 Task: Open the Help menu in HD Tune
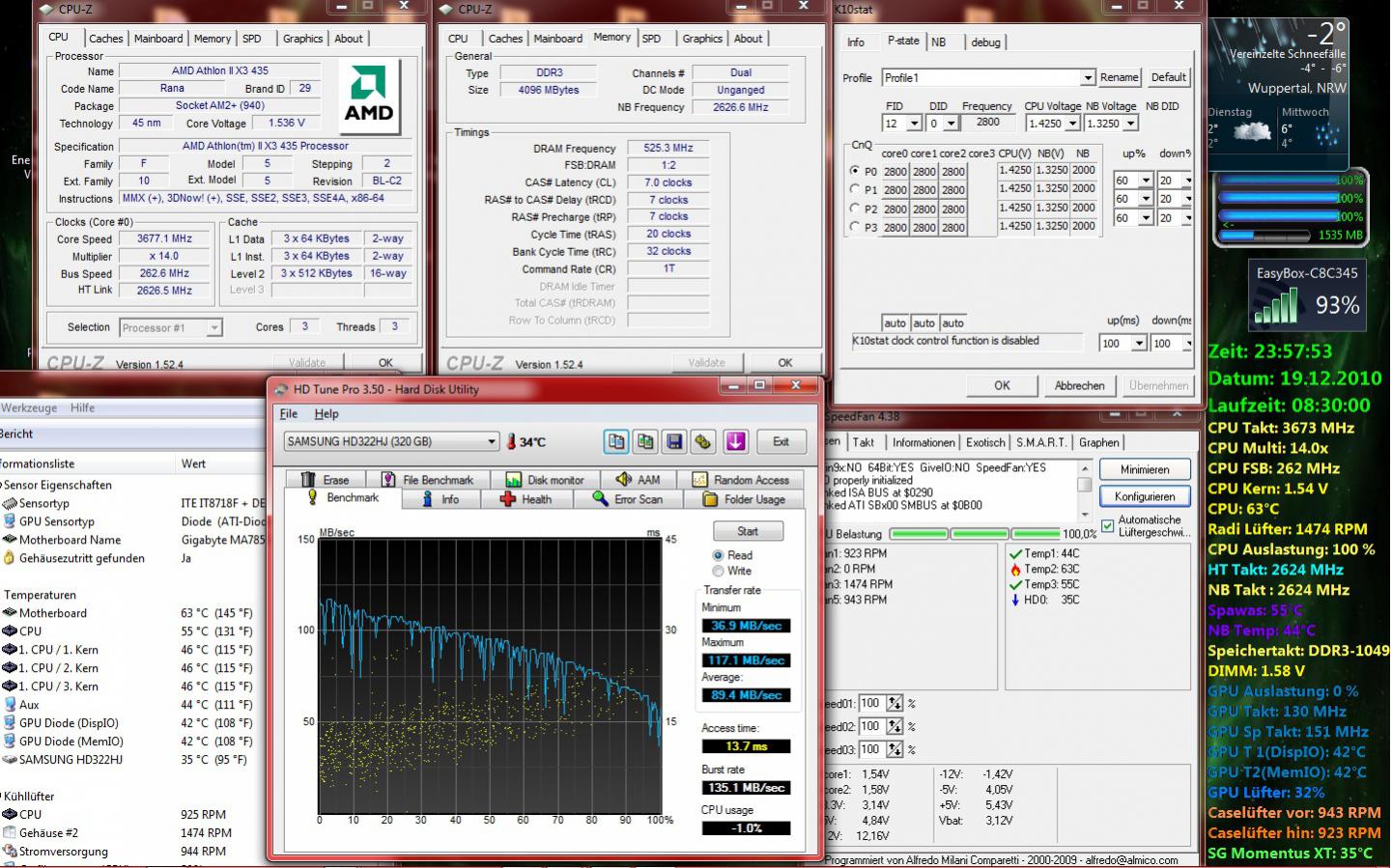click(x=327, y=413)
